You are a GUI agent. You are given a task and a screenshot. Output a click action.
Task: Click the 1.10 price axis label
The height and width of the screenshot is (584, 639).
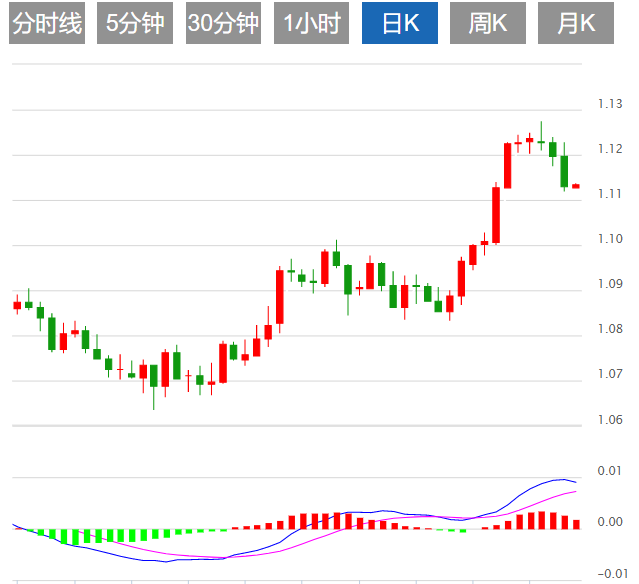click(x=610, y=238)
